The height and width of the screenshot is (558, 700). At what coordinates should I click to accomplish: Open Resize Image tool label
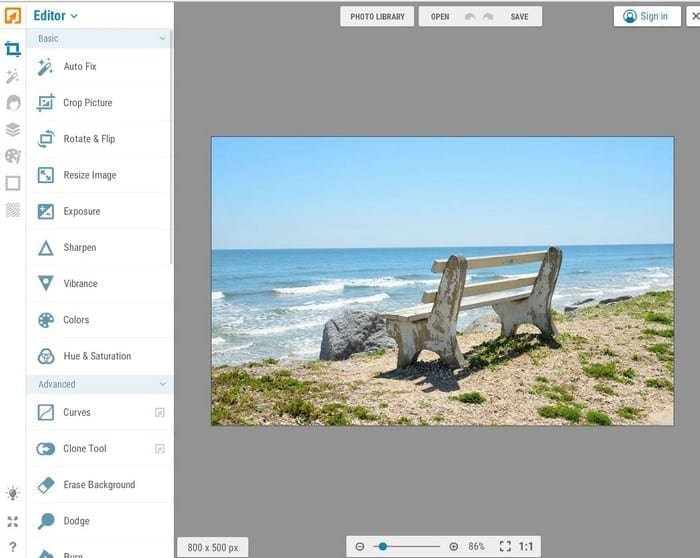[x=90, y=175]
